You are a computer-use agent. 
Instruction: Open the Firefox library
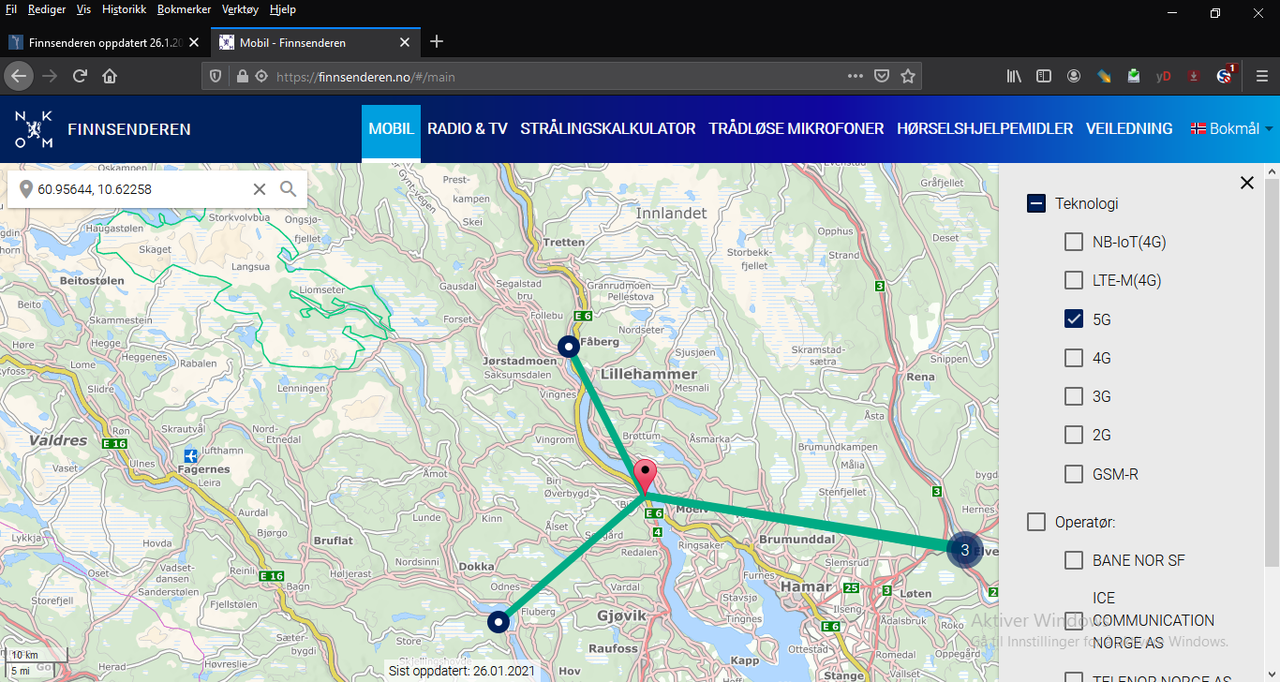click(x=1014, y=76)
